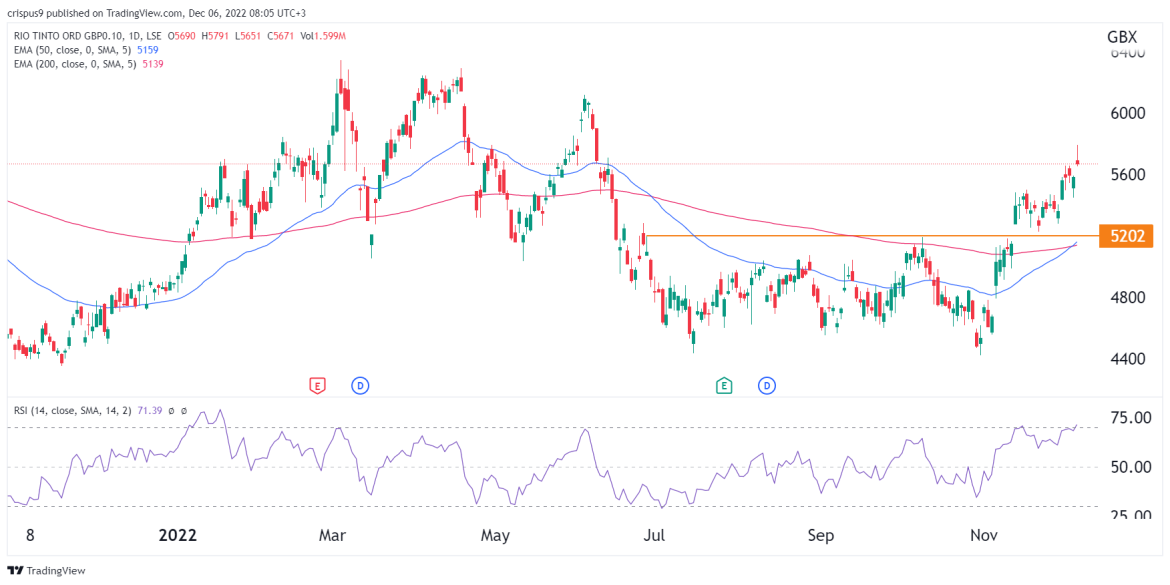
Task: Click the blue D dividend marker near August
Action: tap(766, 383)
